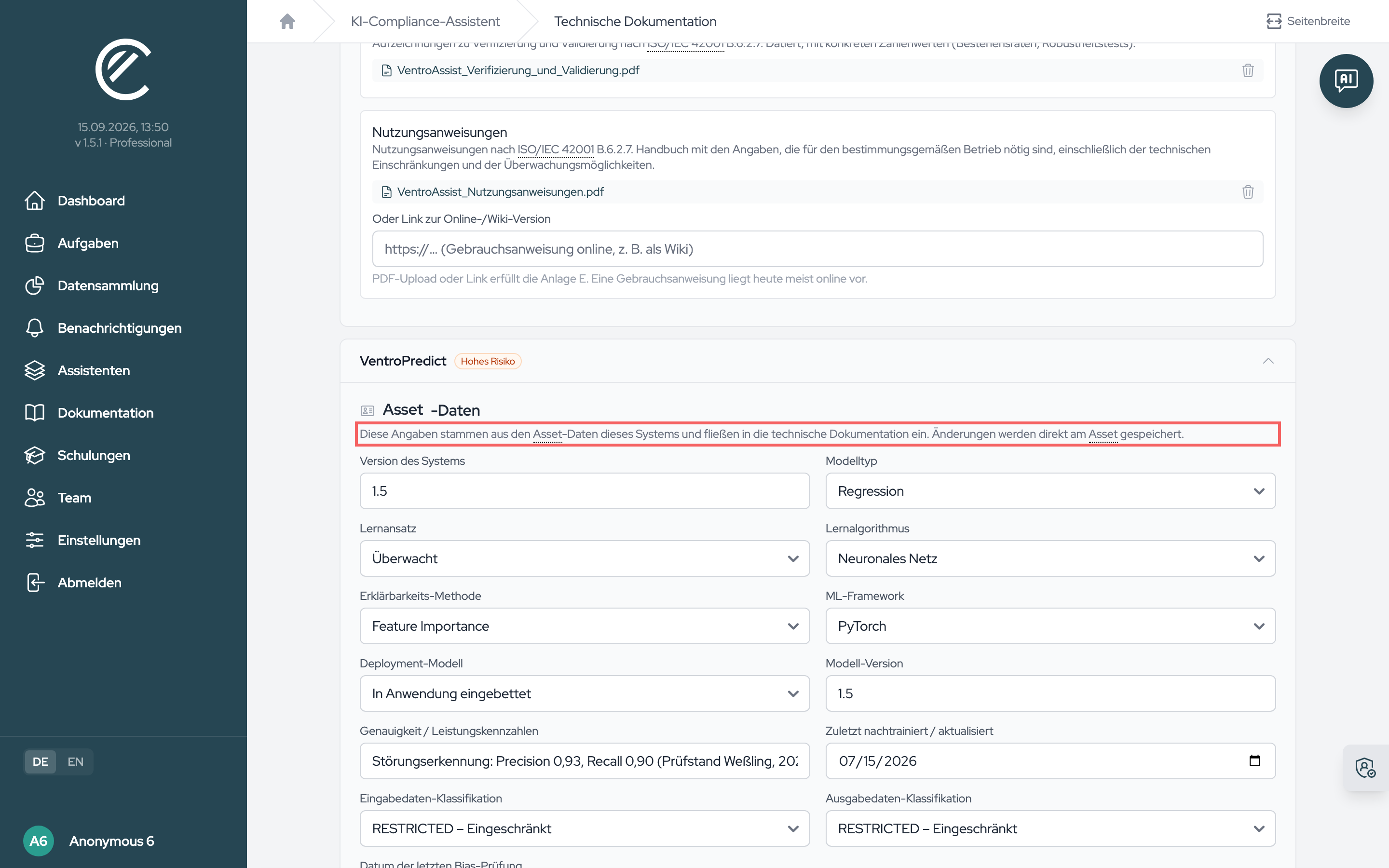Go to home via breadcrumb house icon
Image resolution: width=1389 pixels, height=868 pixels.
(287, 21)
